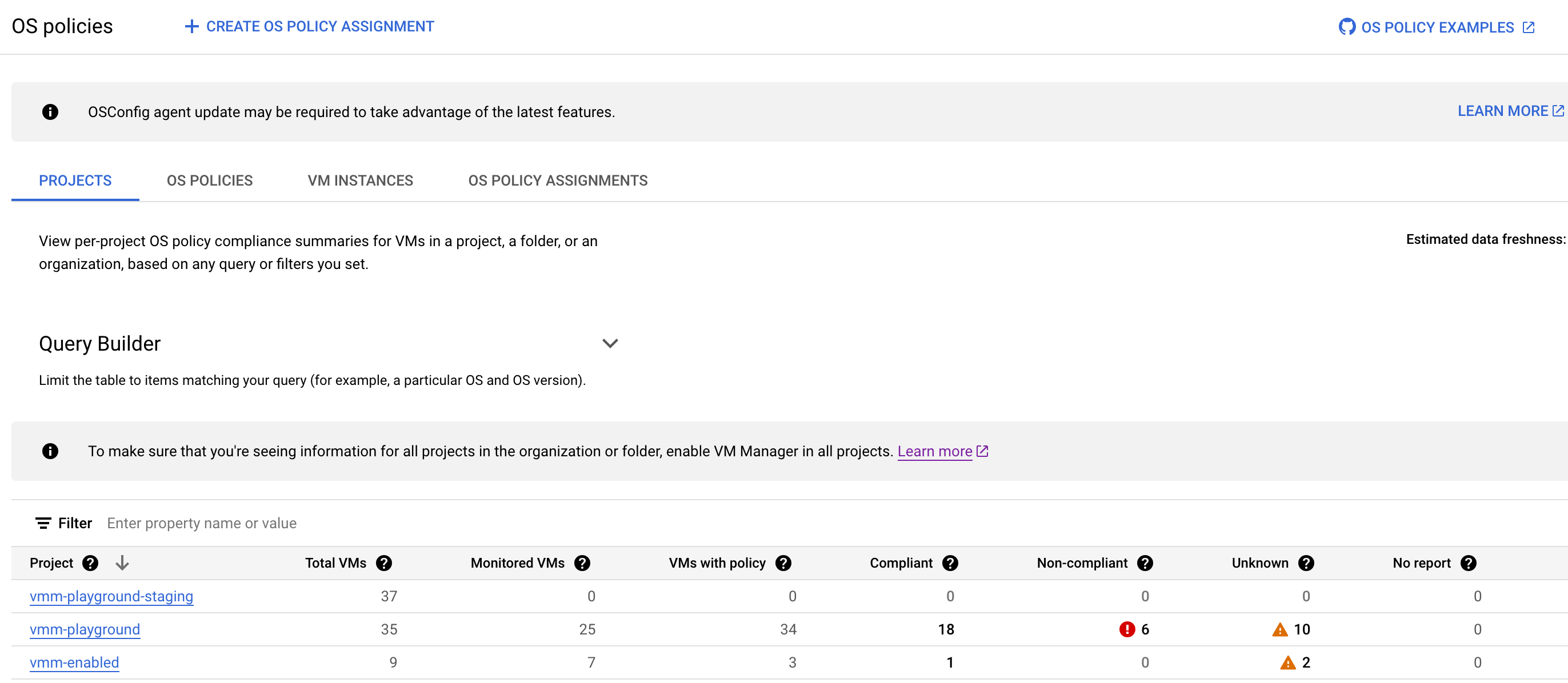Click the vmm-playground project link
Image resolution: width=1568 pixels, height=683 pixels.
tap(85, 629)
